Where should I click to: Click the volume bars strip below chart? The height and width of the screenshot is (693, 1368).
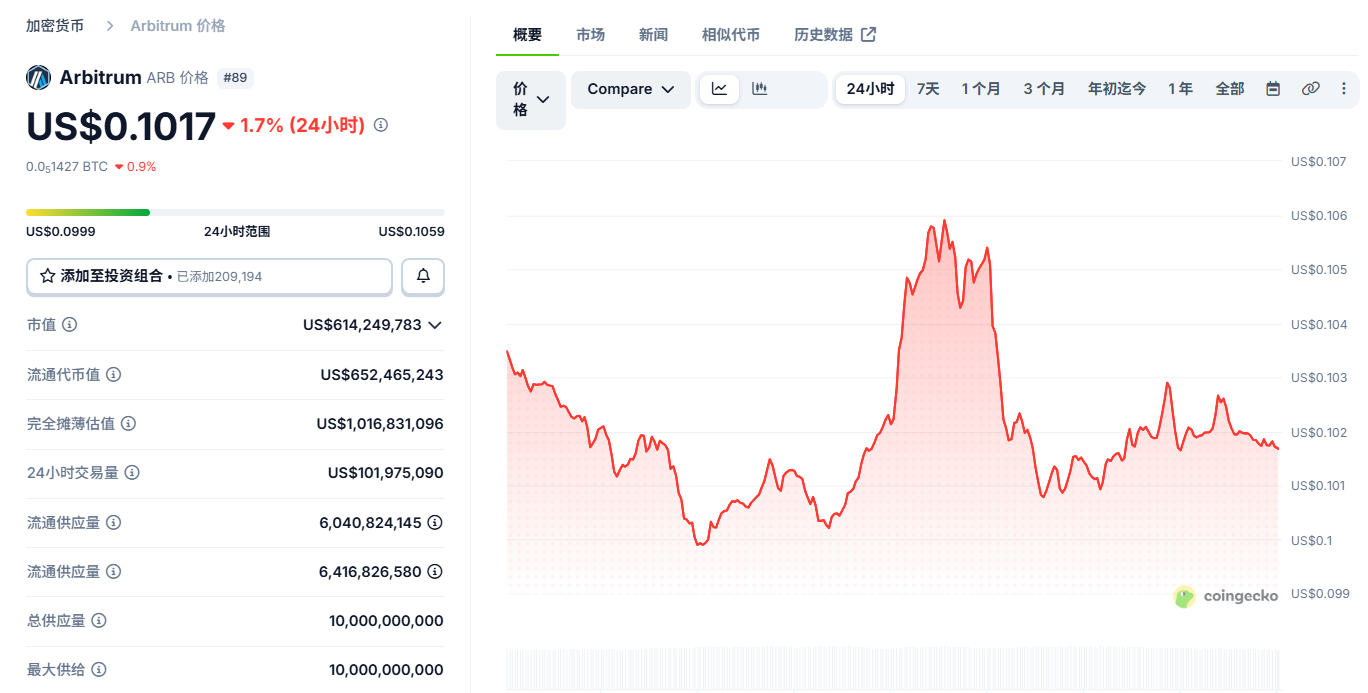pyautogui.click(x=892, y=669)
